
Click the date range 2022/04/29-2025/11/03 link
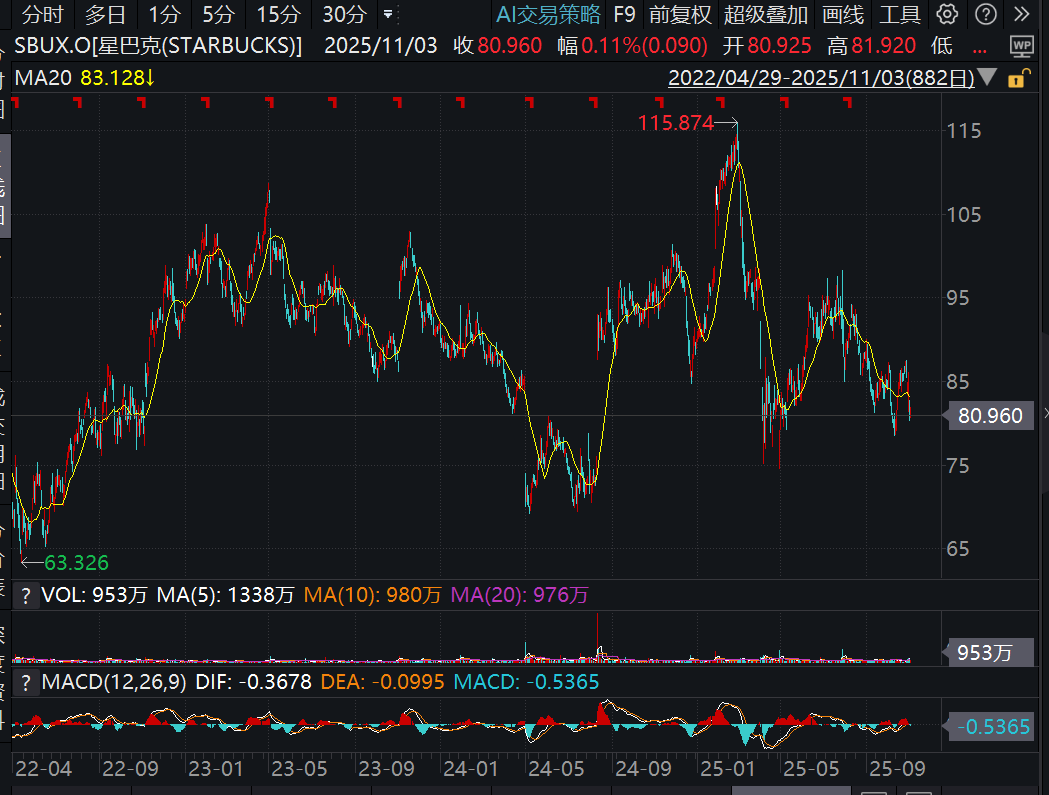coord(820,78)
